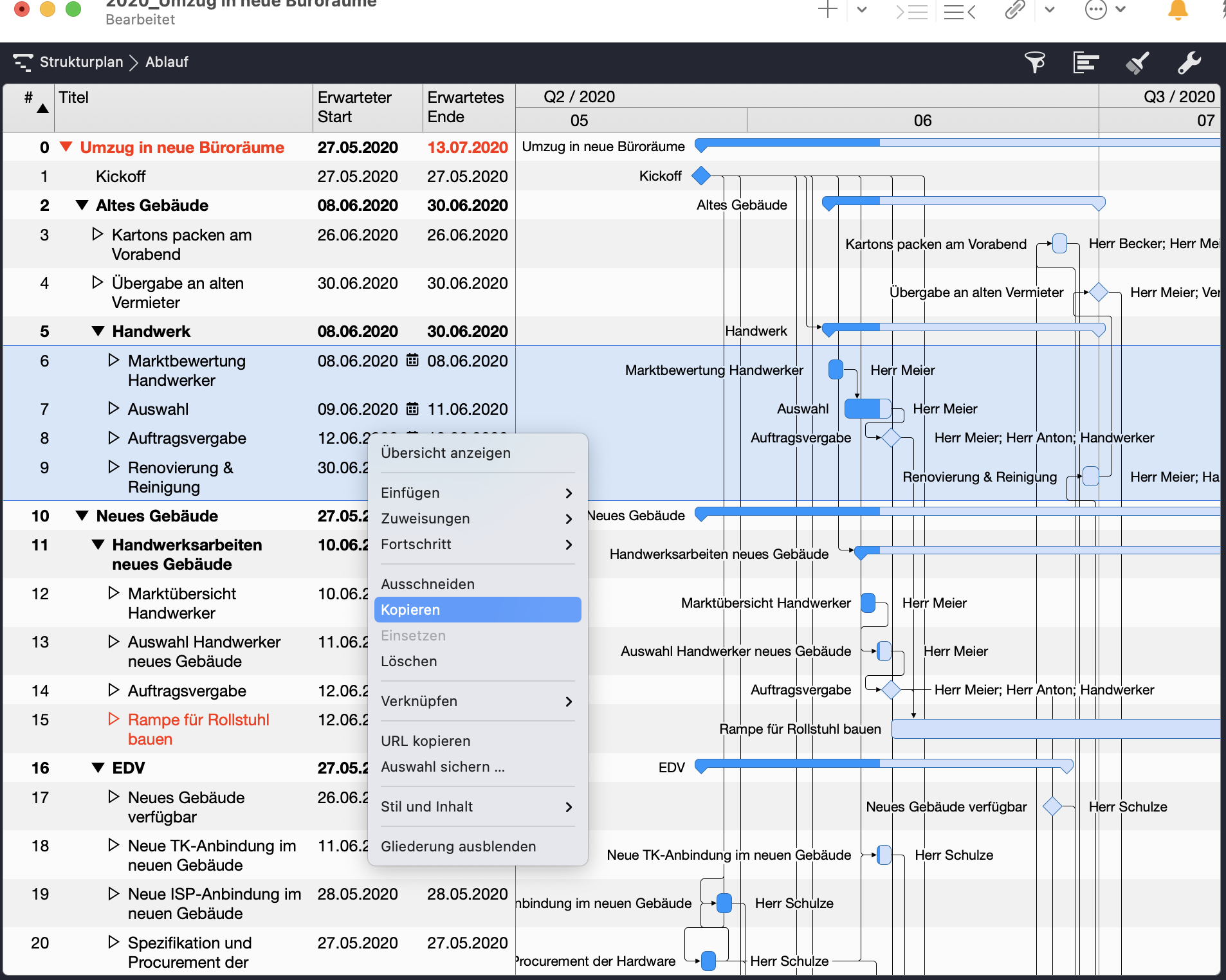
Task: Collapse the Altes Gebäude group
Action: [x=82, y=205]
